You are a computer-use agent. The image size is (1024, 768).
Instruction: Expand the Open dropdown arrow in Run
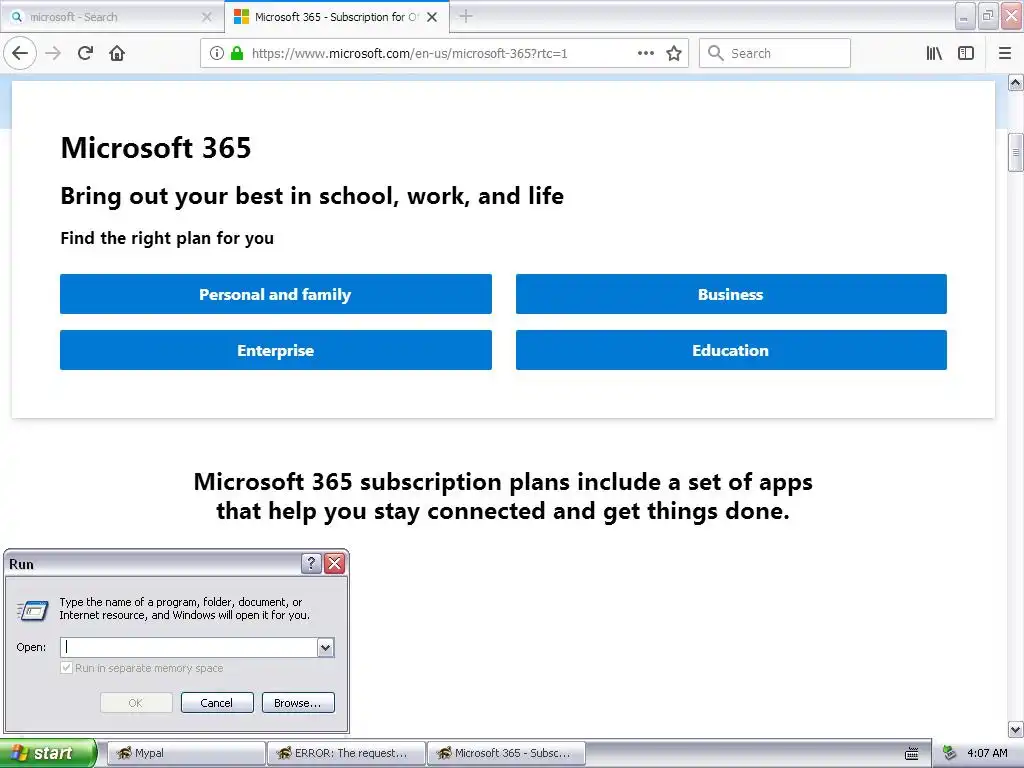coord(325,647)
